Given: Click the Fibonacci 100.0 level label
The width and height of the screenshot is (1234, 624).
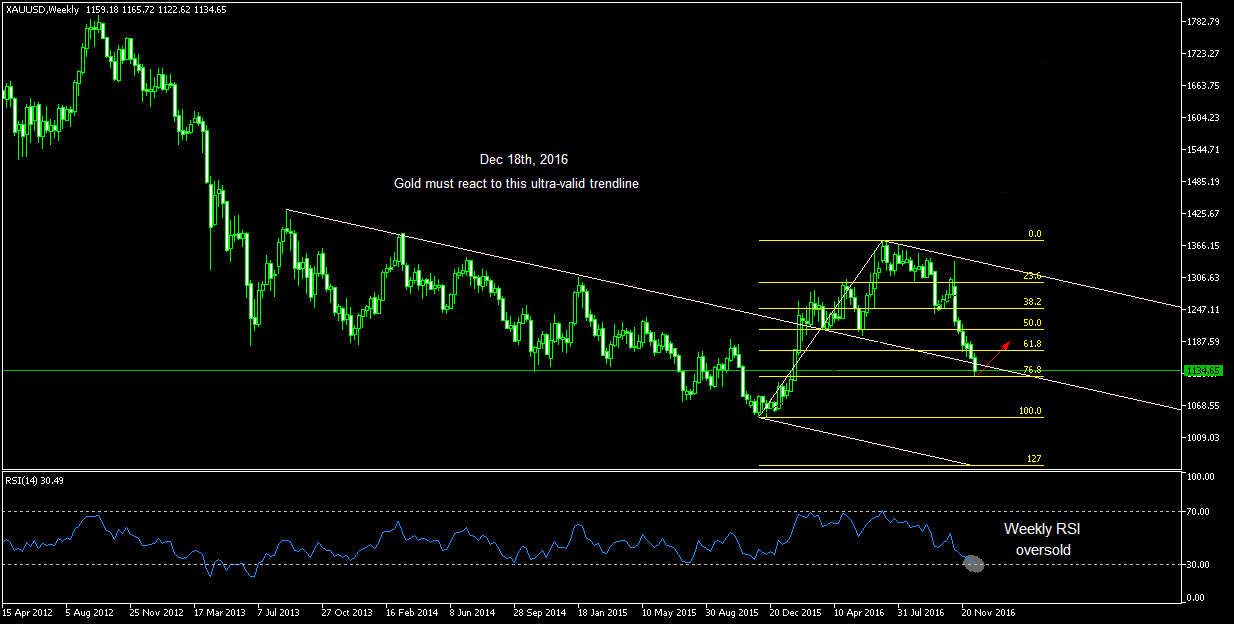Looking at the screenshot, I should tap(1030, 411).
